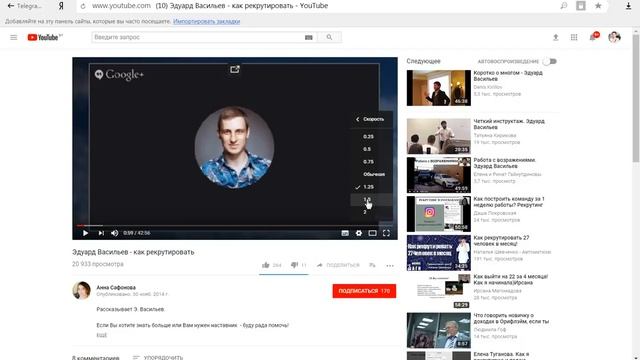Select playback speed 1.25

pos(371,187)
